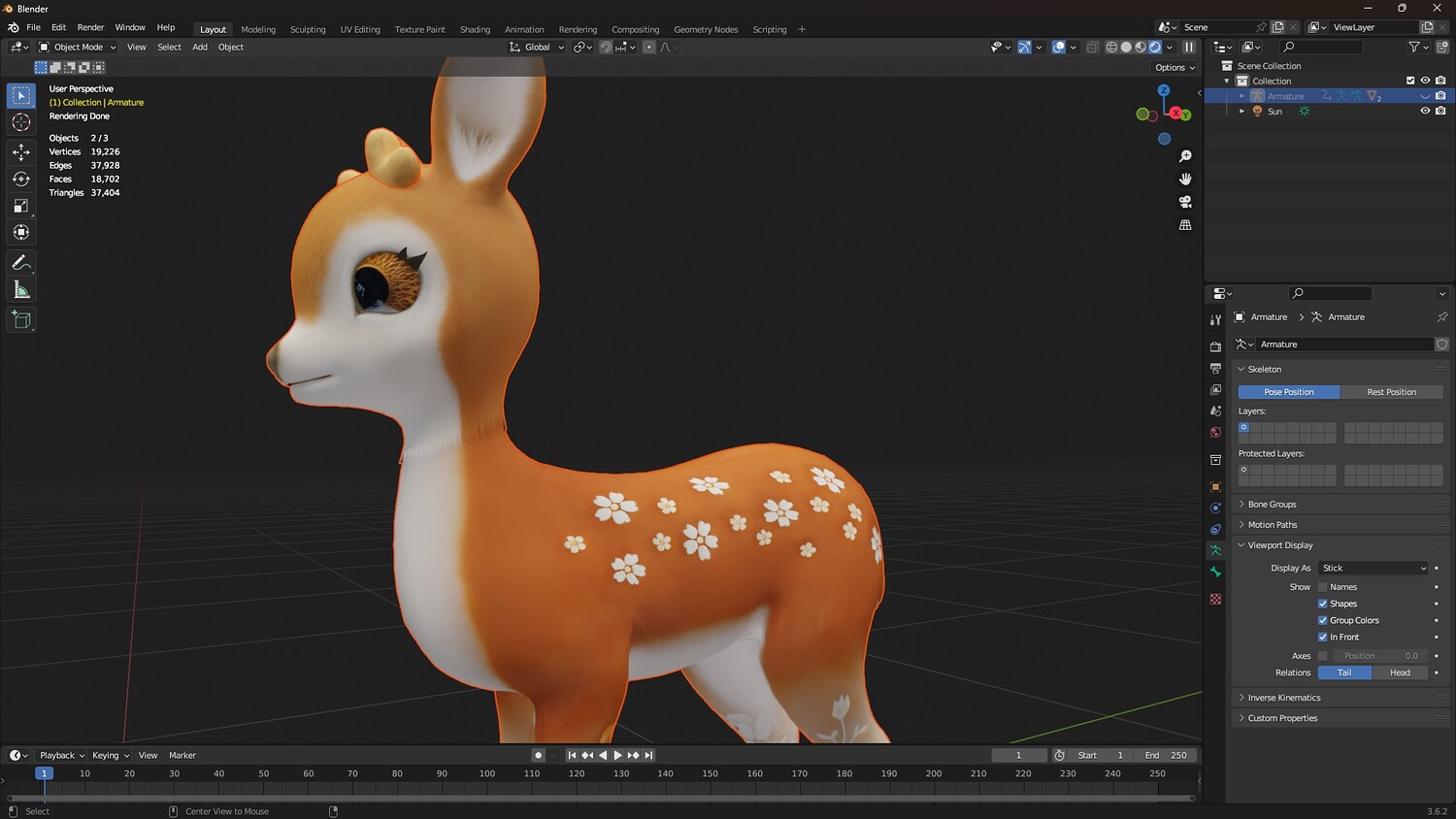Screen dimensions: 1456x819
Task: Click the Rest Position button
Action: point(1391,392)
